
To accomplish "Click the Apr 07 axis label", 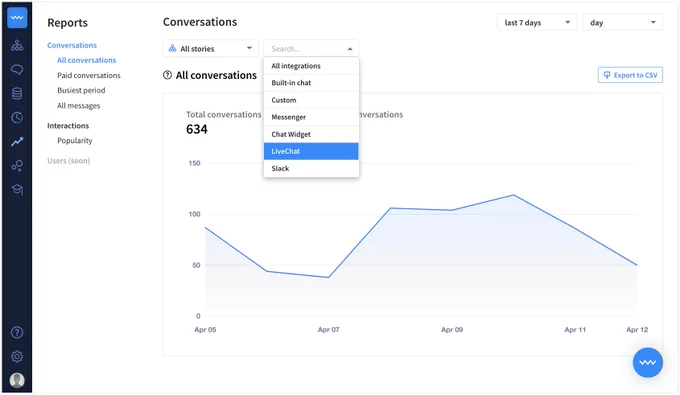I will pyautogui.click(x=329, y=330).
